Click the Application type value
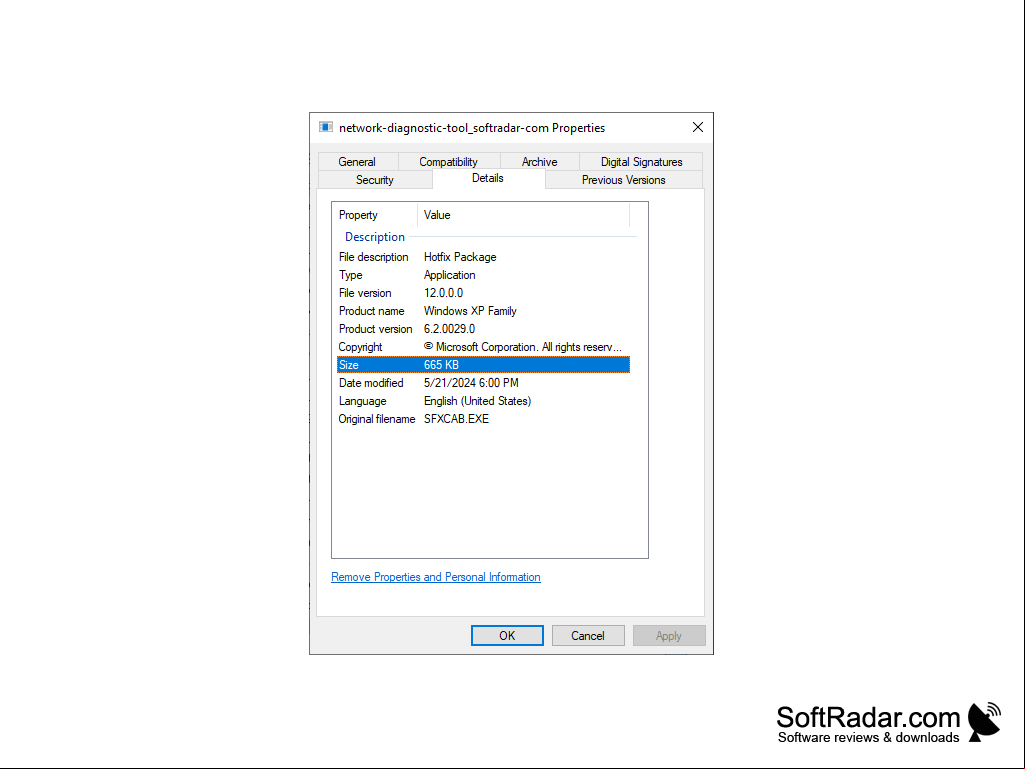 click(449, 275)
